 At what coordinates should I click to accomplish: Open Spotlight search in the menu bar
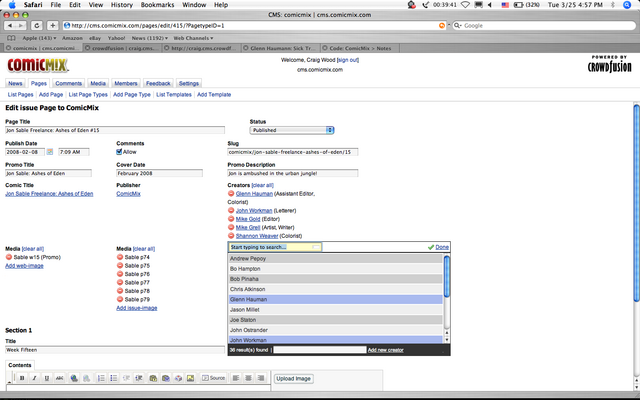(627, 5)
